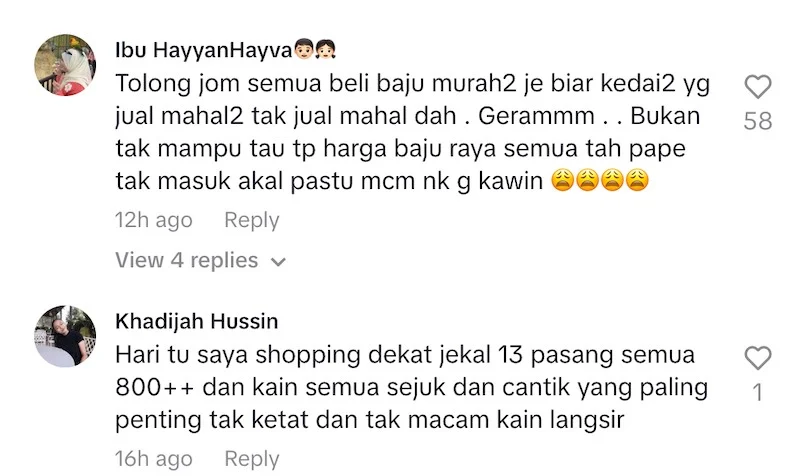Reply to the comment posted 12h ago

click(252, 220)
